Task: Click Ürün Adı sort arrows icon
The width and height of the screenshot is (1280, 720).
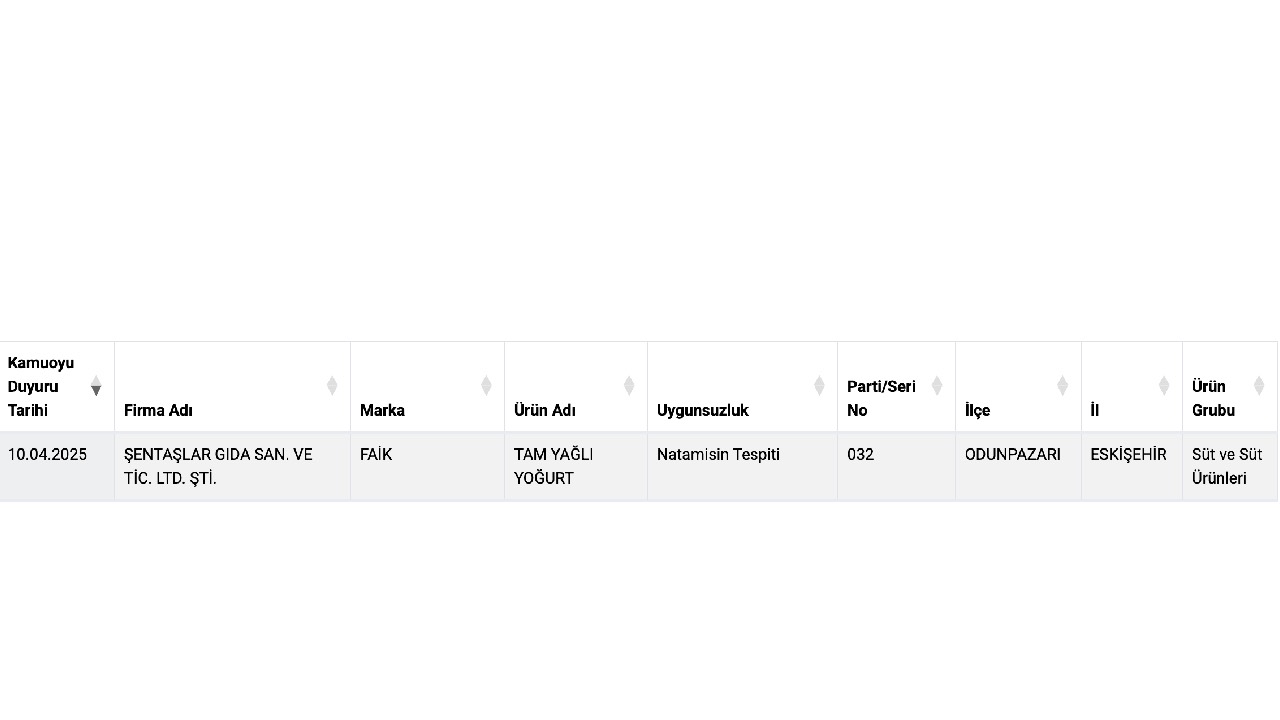Action: click(629, 386)
